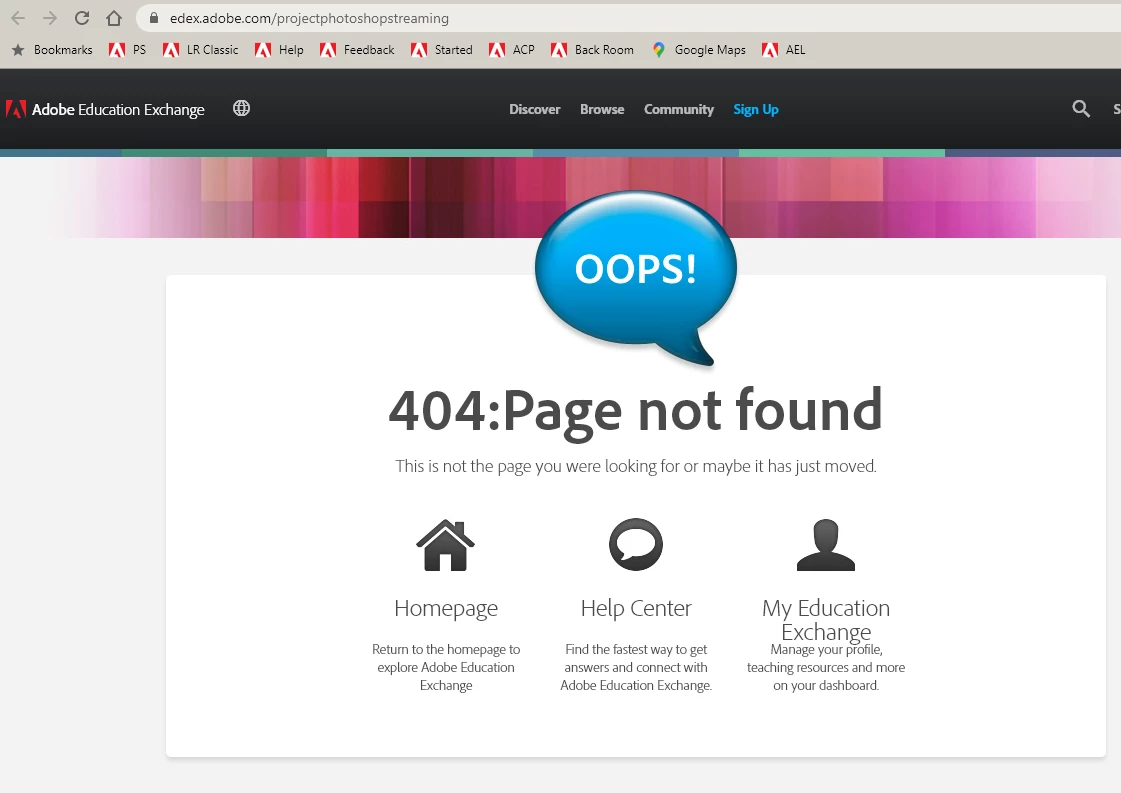Click the Homepage heading link
This screenshot has width=1121, height=793.
click(x=446, y=608)
